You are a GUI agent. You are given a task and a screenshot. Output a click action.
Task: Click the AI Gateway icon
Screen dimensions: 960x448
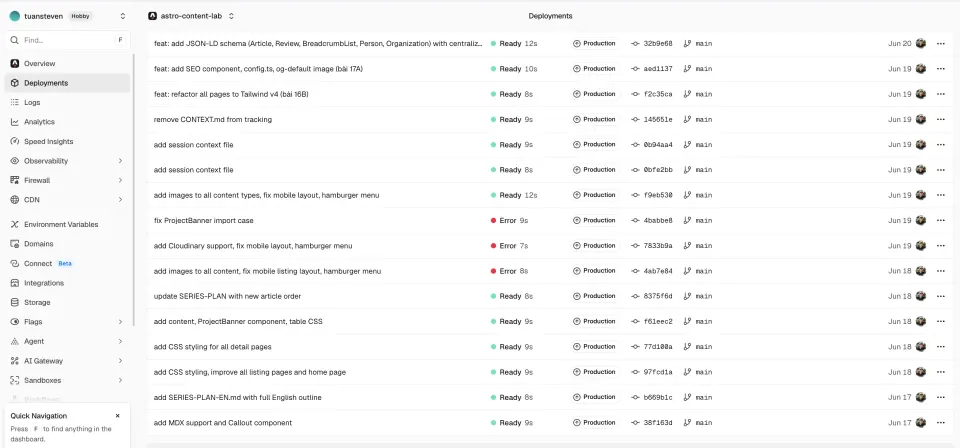pyautogui.click(x=15, y=361)
